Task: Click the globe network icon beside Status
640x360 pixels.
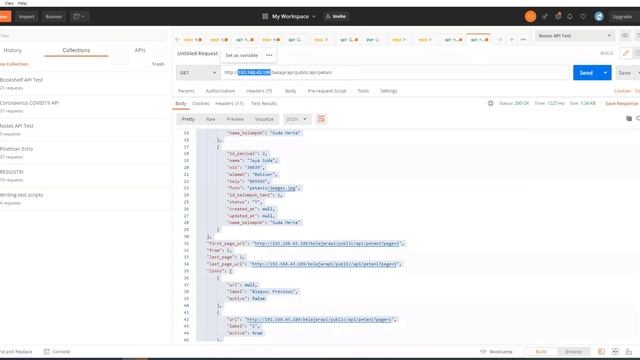Action: pyautogui.click(x=491, y=103)
